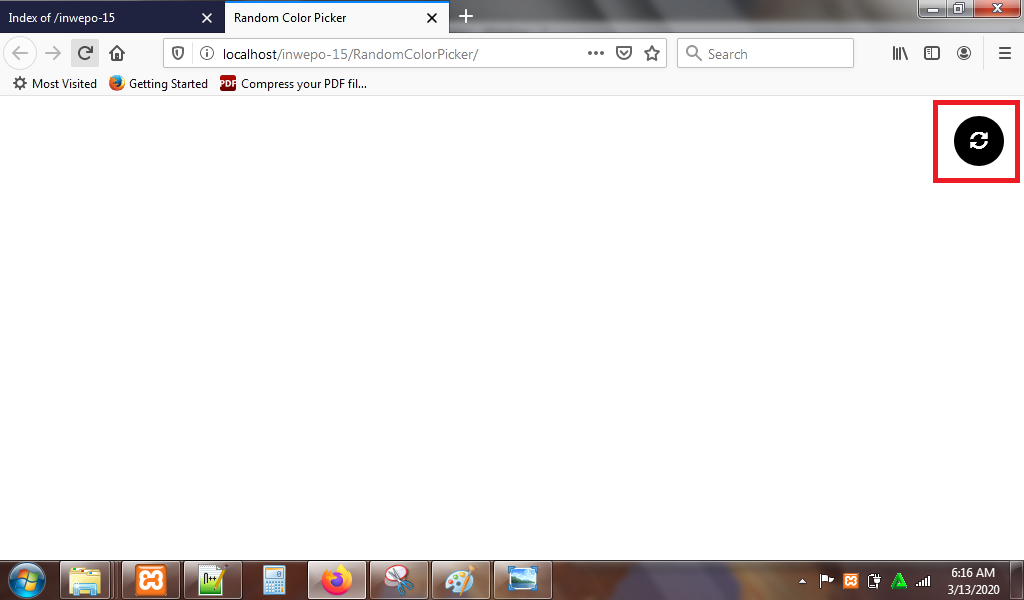This screenshot has height=600, width=1024.
Task: Reload the current page
Action: (85, 54)
